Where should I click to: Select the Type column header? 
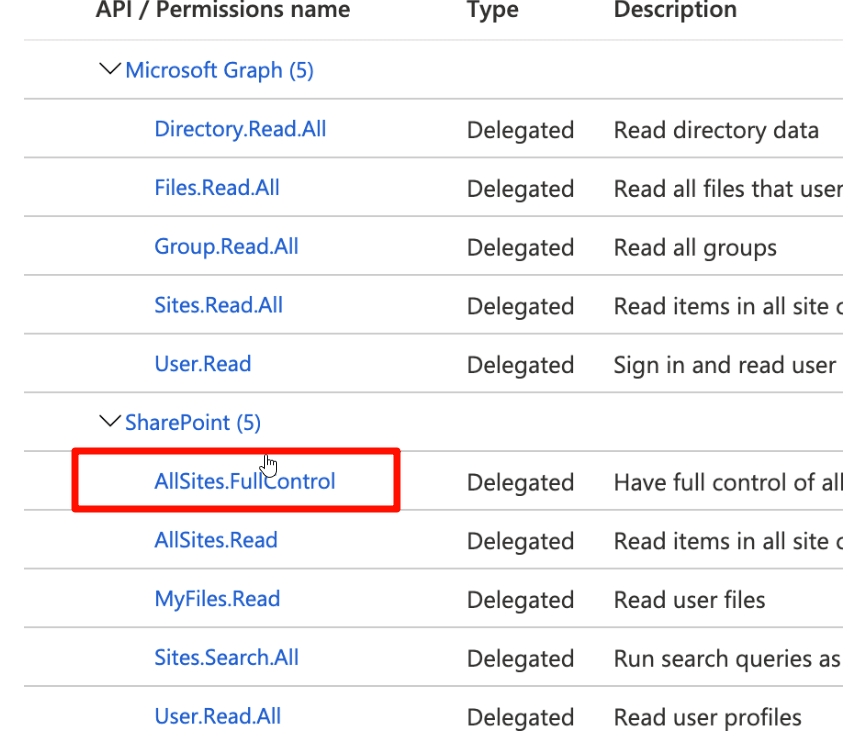pyautogui.click(x=493, y=10)
